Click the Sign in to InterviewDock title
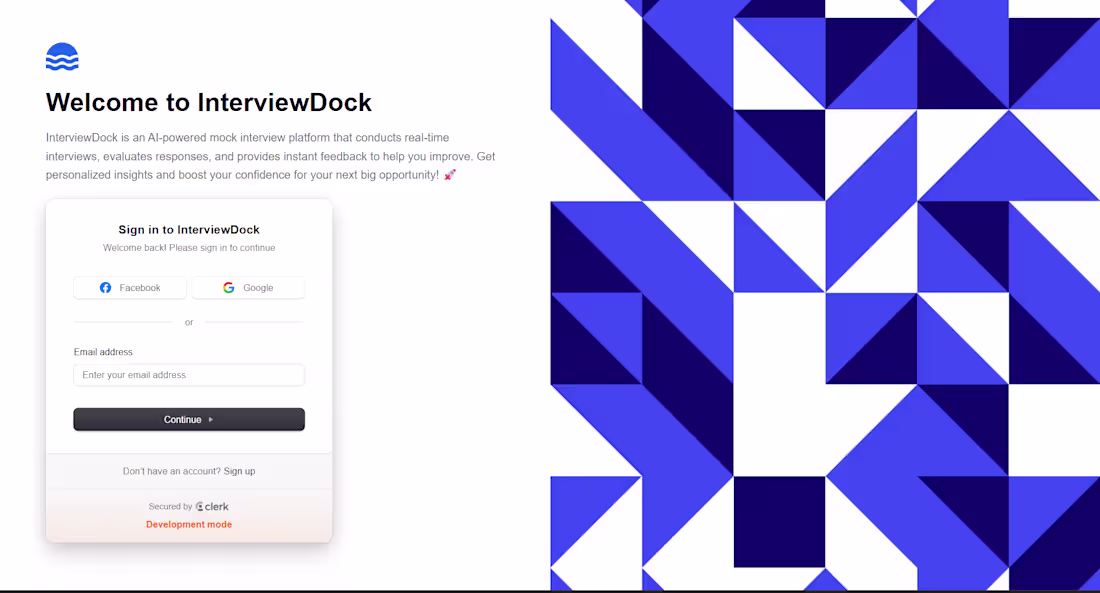The width and height of the screenshot is (1100, 593). (189, 229)
